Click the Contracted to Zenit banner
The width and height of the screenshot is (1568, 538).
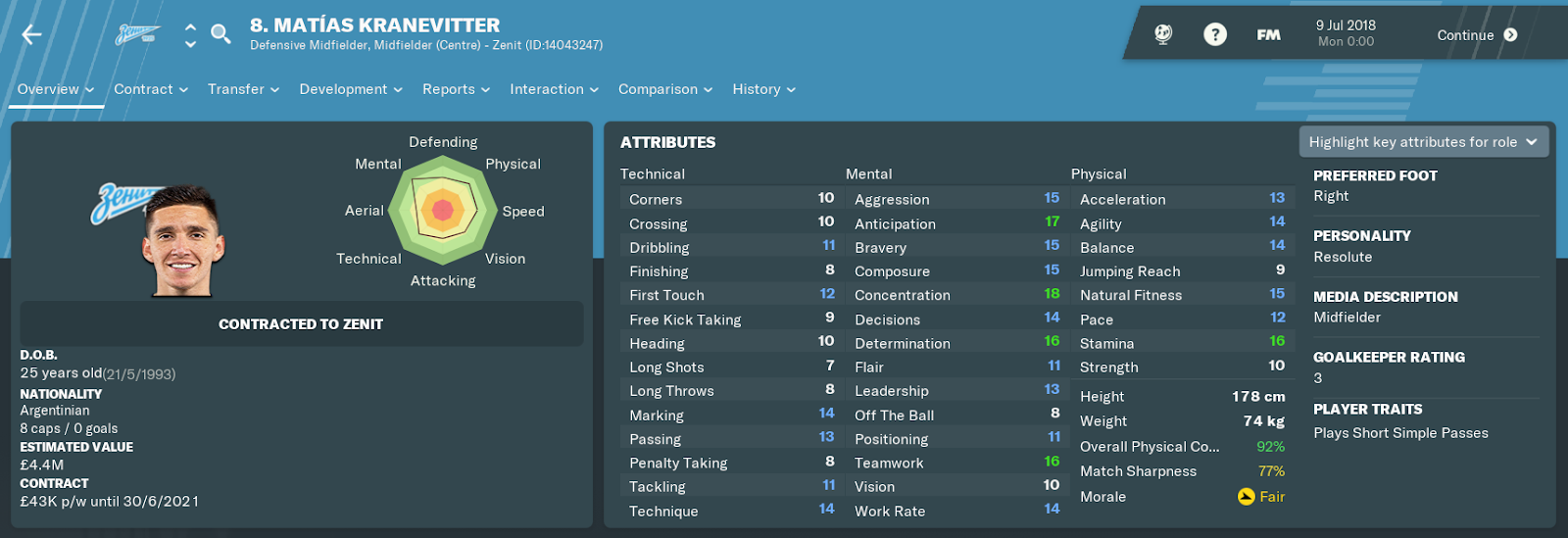coord(302,324)
